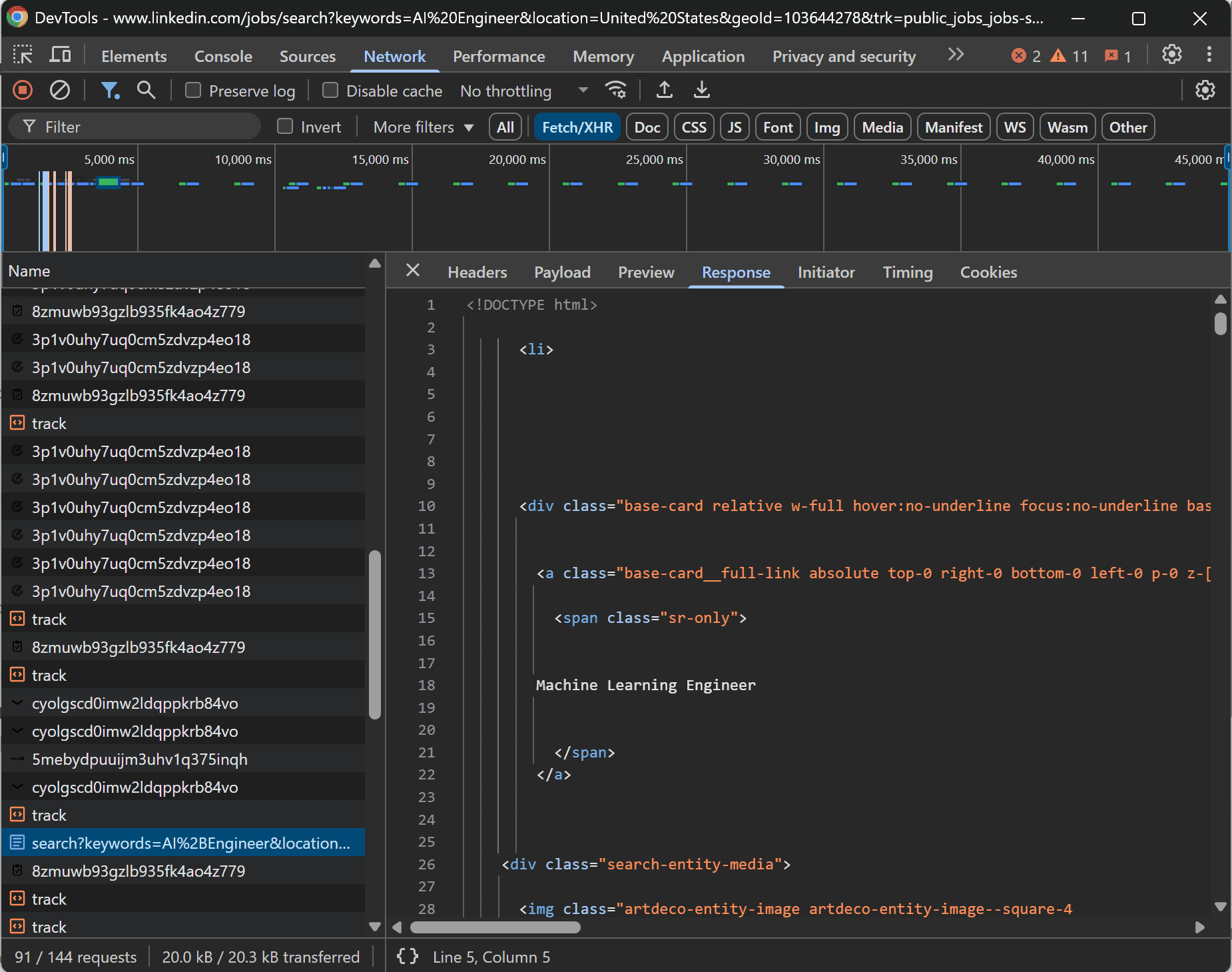Image resolution: width=1232 pixels, height=972 pixels.
Task: Switch to the Console tab
Action: (x=223, y=57)
